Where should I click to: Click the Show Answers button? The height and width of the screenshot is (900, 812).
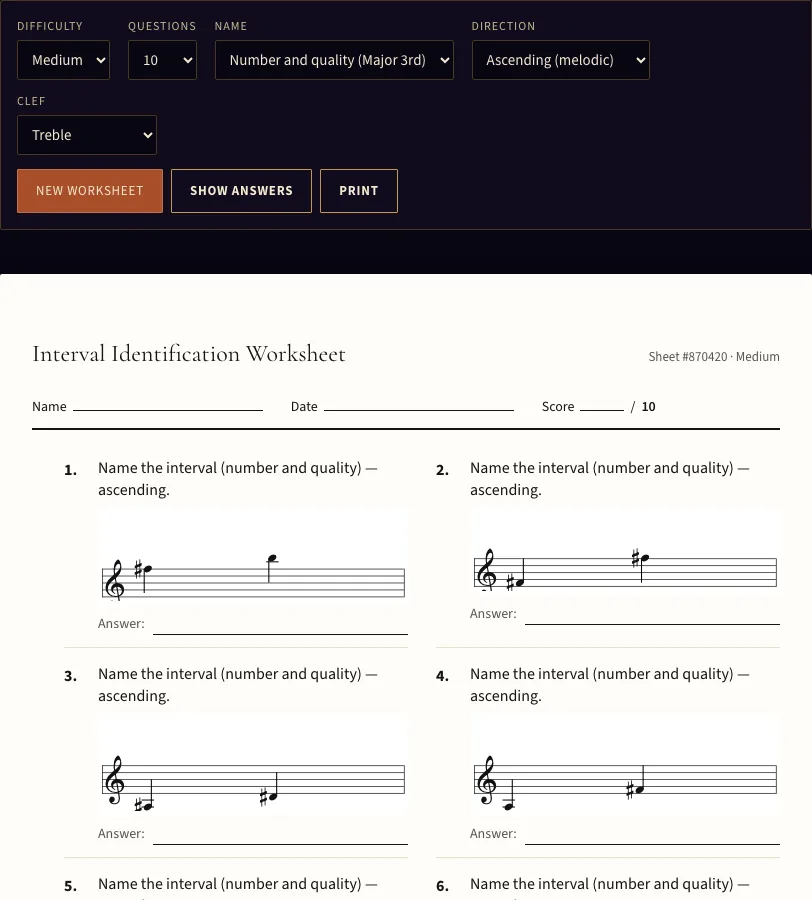click(242, 191)
